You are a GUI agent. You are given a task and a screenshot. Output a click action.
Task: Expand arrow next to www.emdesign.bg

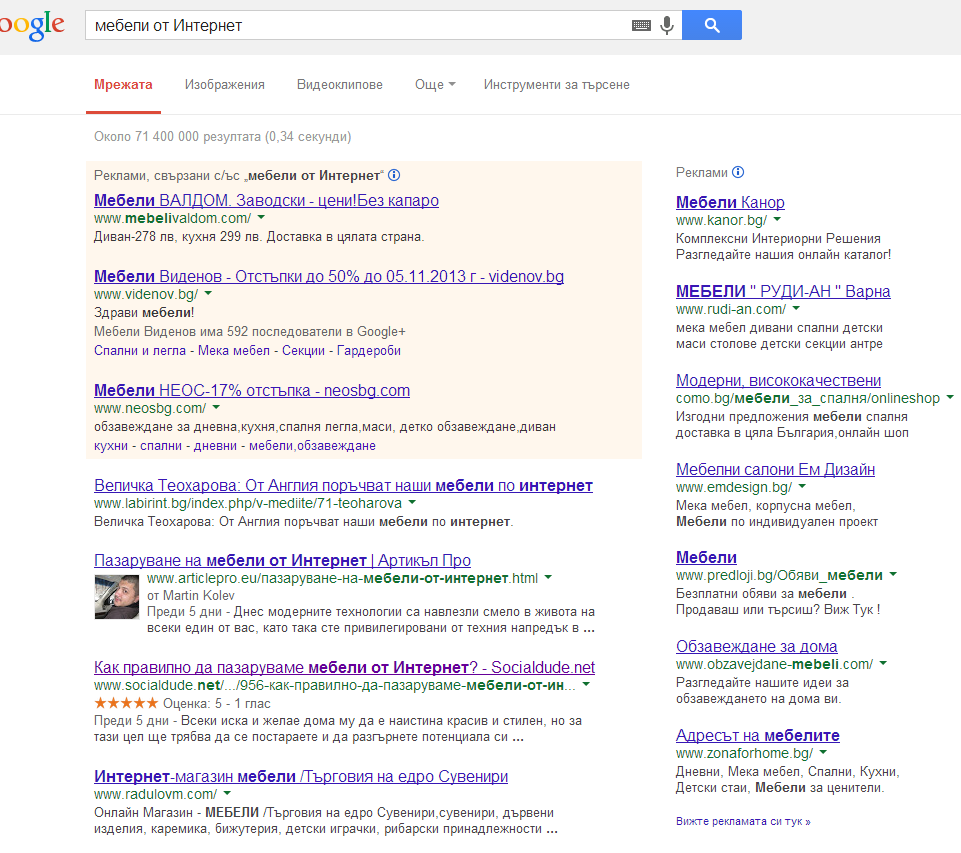click(x=802, y=487)
